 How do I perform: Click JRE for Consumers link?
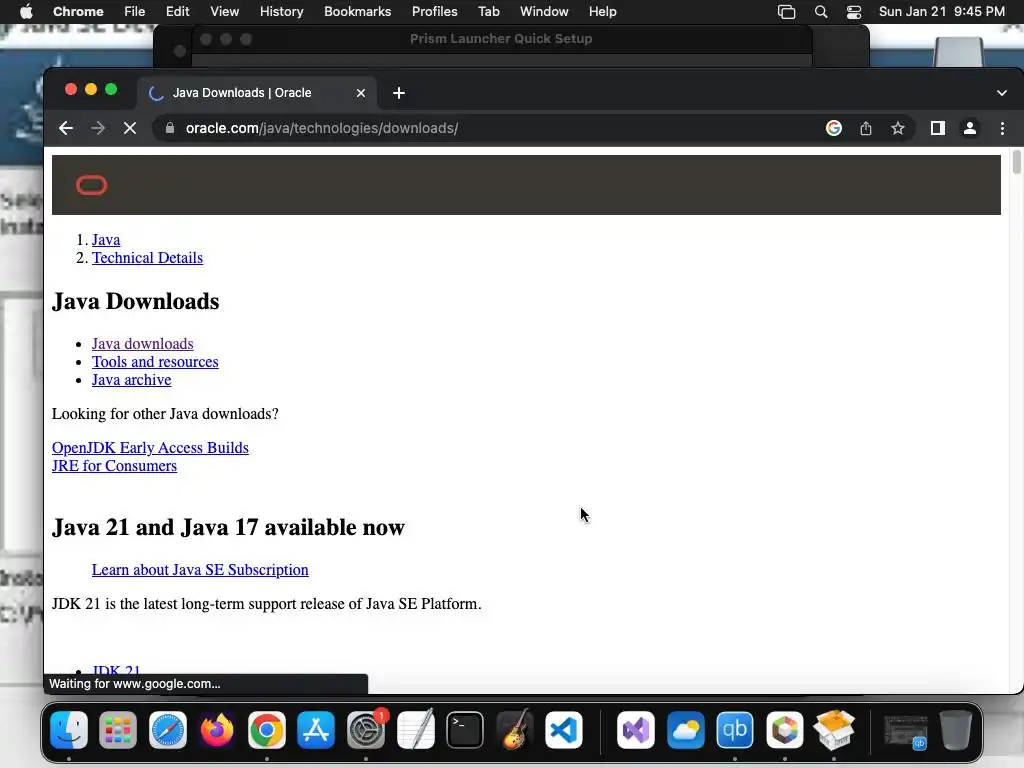tap(114, 466)
